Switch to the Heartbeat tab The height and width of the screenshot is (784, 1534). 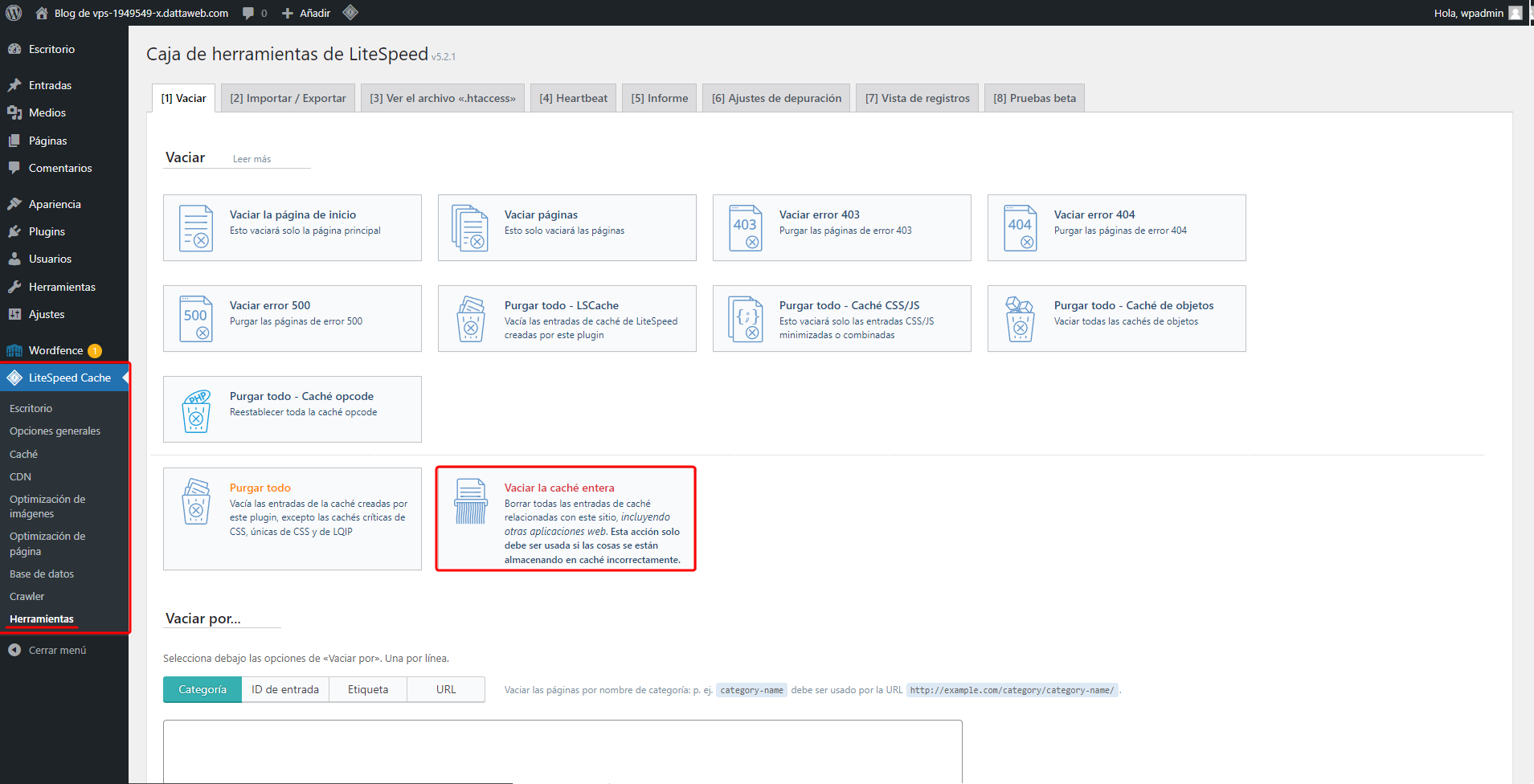coord(573,98)
